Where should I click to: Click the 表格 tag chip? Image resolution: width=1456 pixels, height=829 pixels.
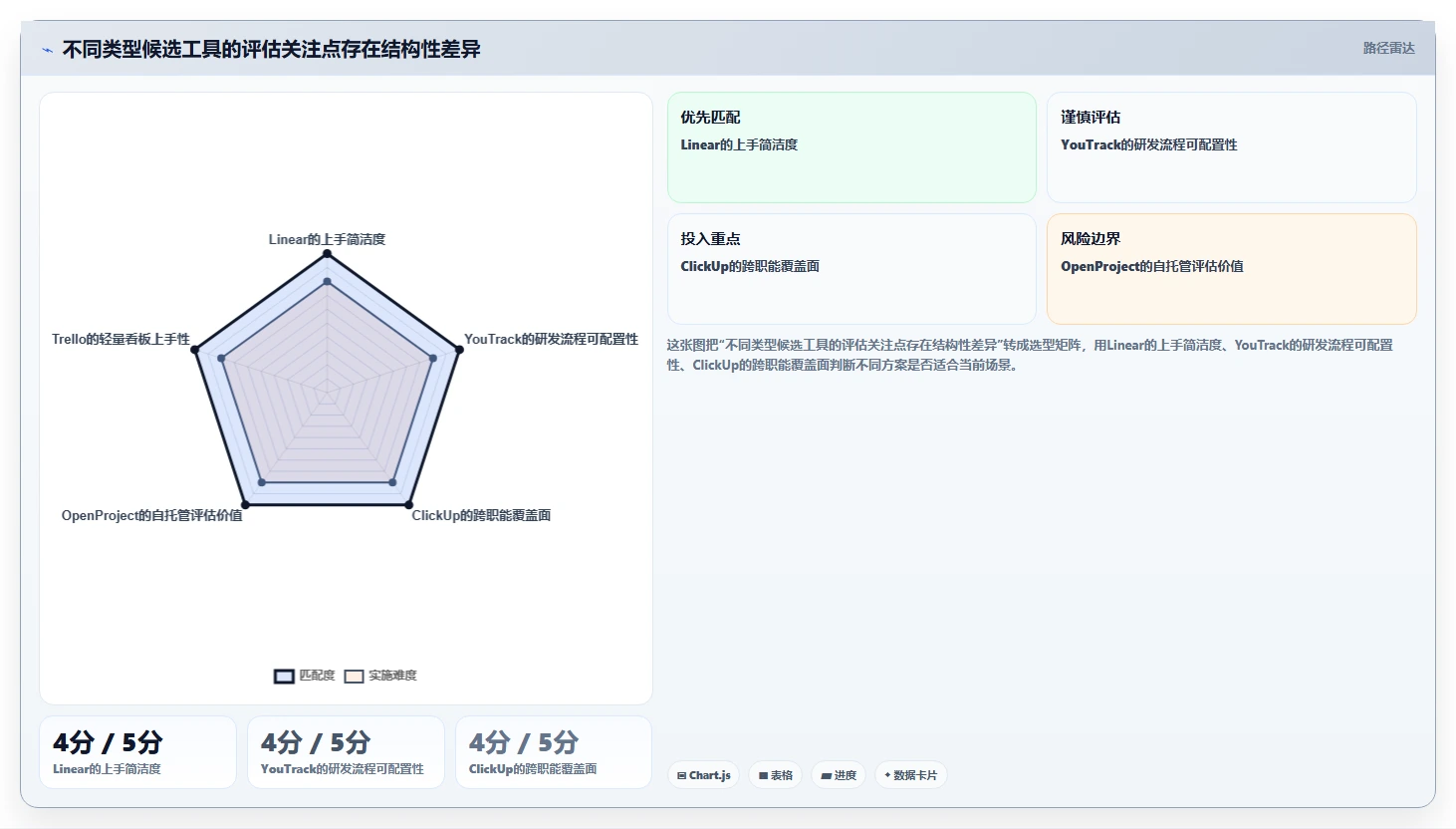coord(776,775)
